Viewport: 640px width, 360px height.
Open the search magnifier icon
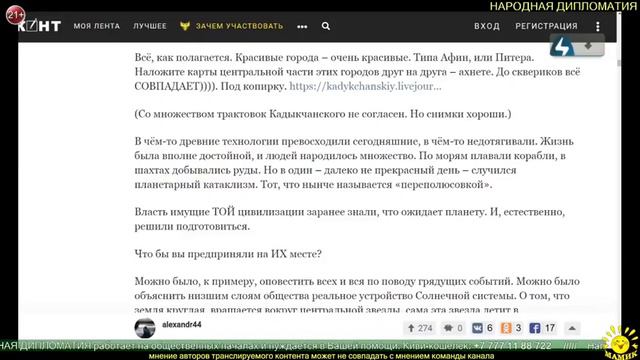click(x=326, y=26)
